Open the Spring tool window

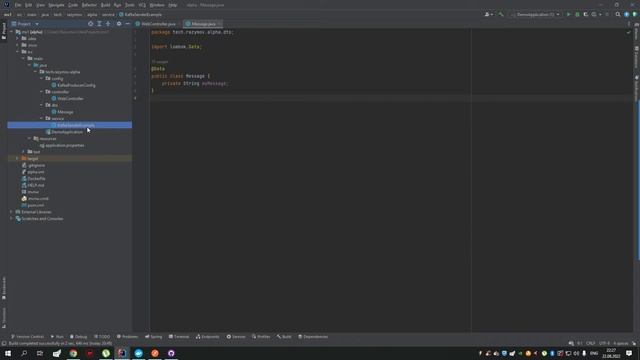[x=153, y=337]
